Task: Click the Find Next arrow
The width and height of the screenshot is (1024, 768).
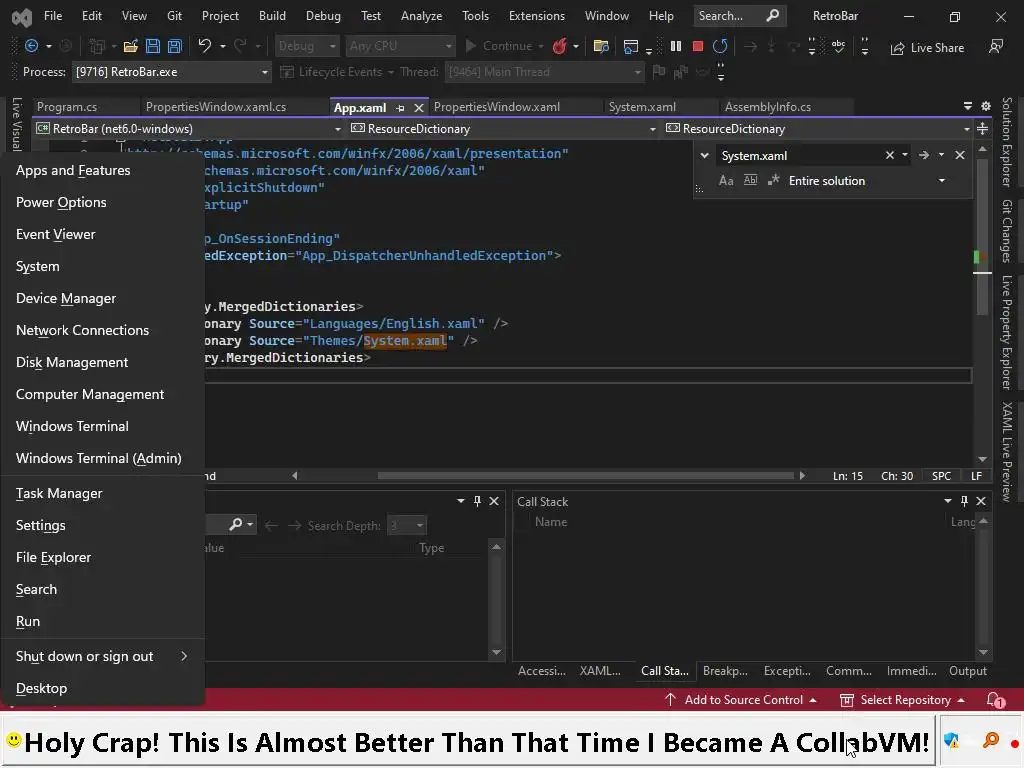Action: pos(923,155)
